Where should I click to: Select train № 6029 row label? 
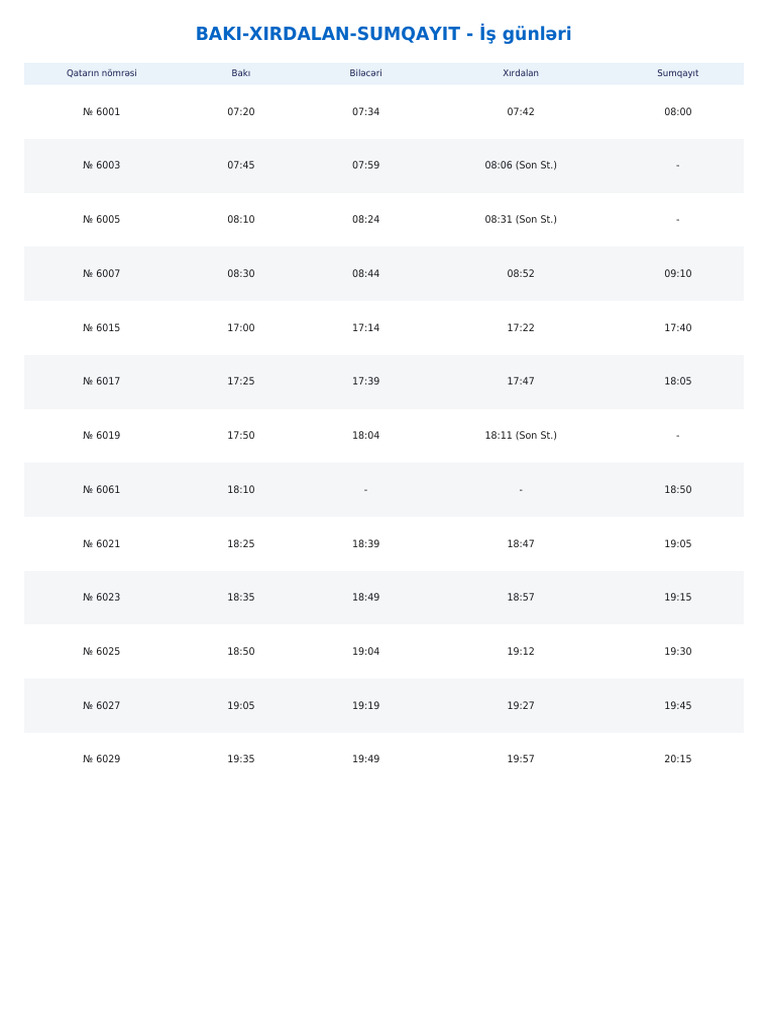point(101,760)
